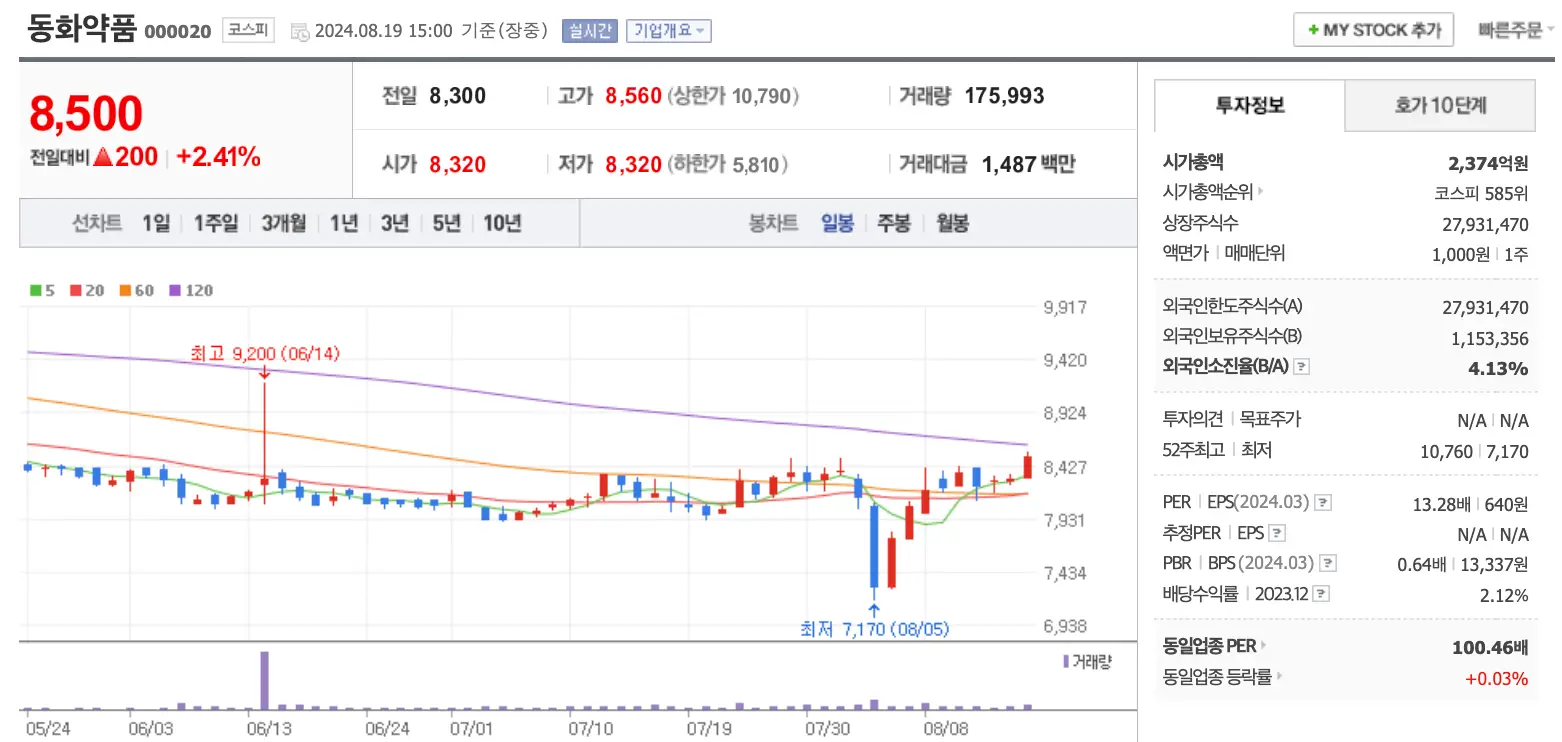Click the 배당수익률 value 2.12%
This screenshot has width=1562, height=742.
[x=1503, y=596]
